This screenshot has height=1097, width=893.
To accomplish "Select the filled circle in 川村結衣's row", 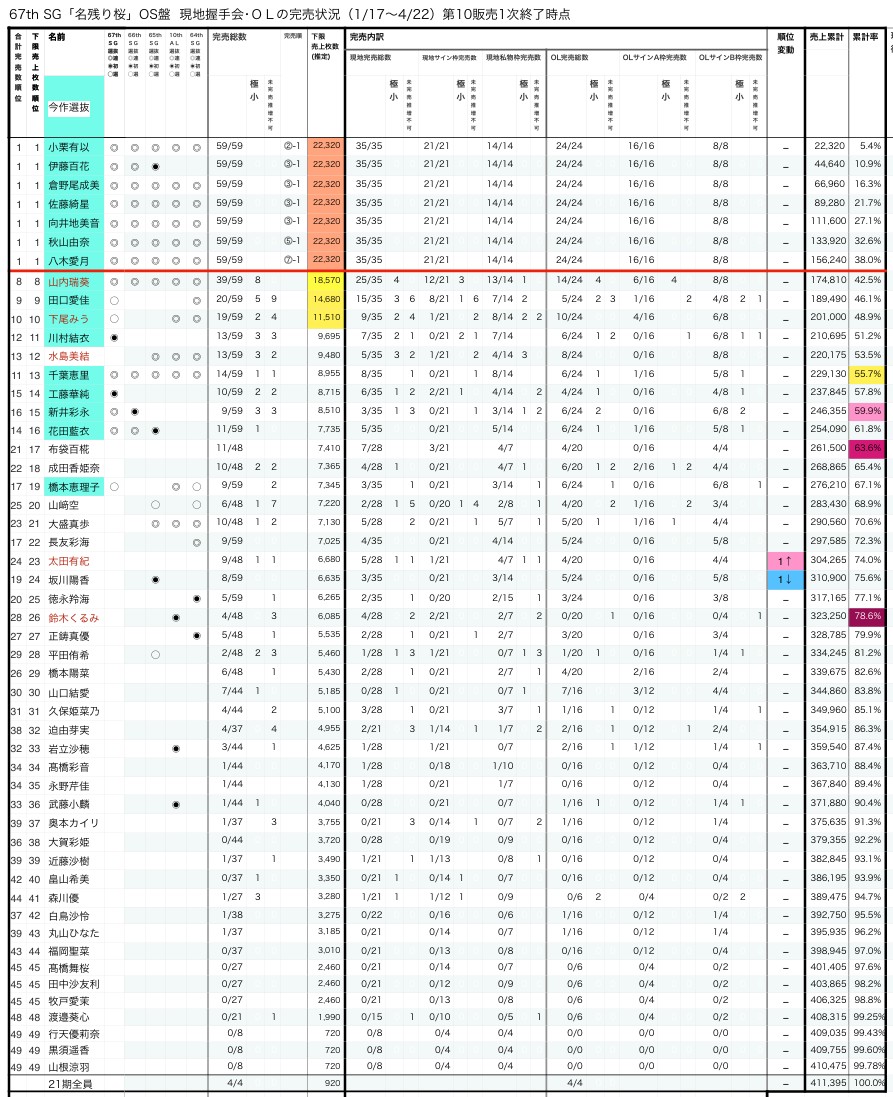I will tap(114, 338).
